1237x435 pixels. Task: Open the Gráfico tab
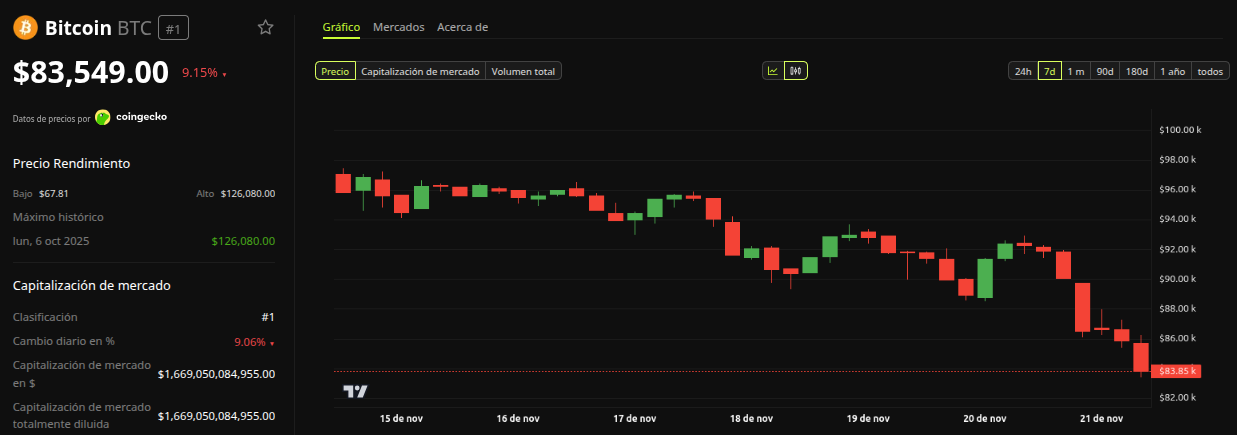tap(341, 27)
